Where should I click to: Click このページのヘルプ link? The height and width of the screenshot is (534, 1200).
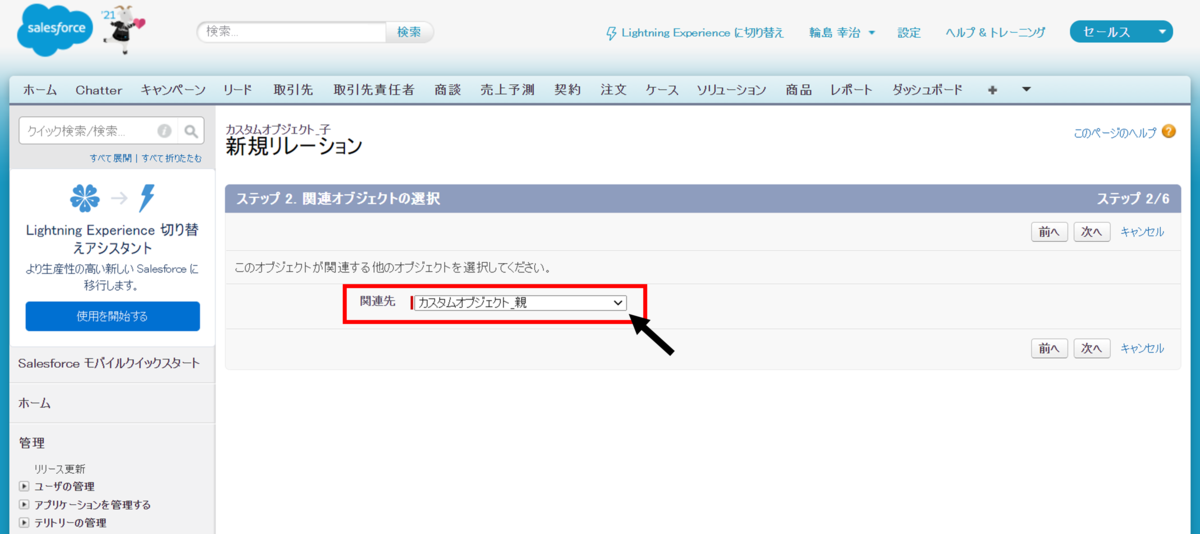[x=1115, y=132]
